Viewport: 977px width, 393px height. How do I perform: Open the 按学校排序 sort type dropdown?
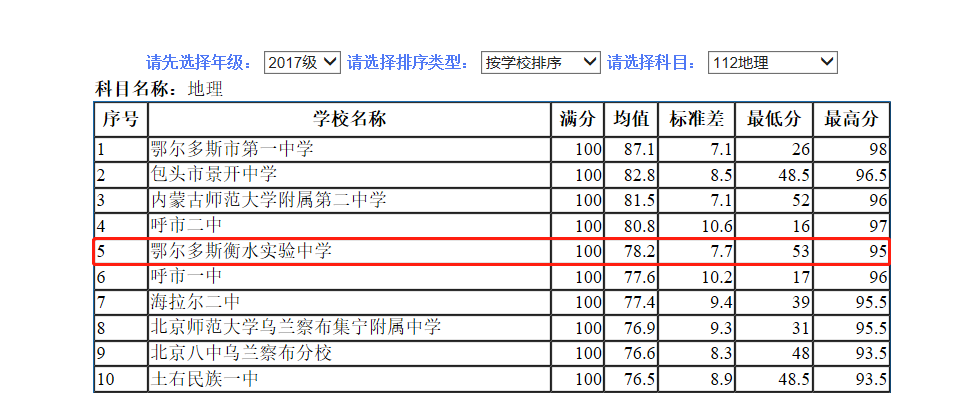(x=540, y=62)
